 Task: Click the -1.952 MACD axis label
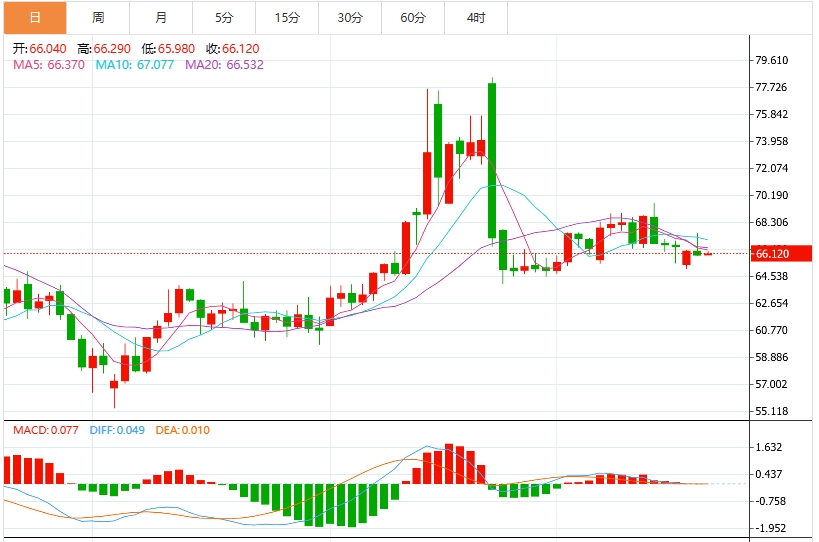tap(771, 528)
